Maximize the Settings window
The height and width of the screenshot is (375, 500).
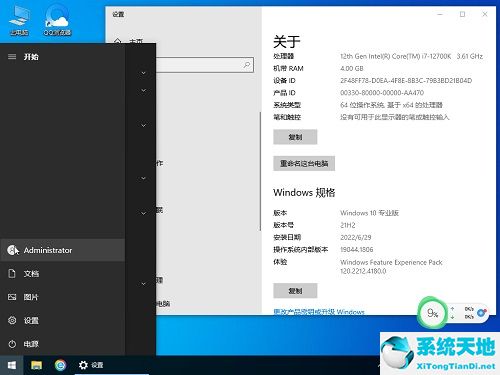coord(462,14)
